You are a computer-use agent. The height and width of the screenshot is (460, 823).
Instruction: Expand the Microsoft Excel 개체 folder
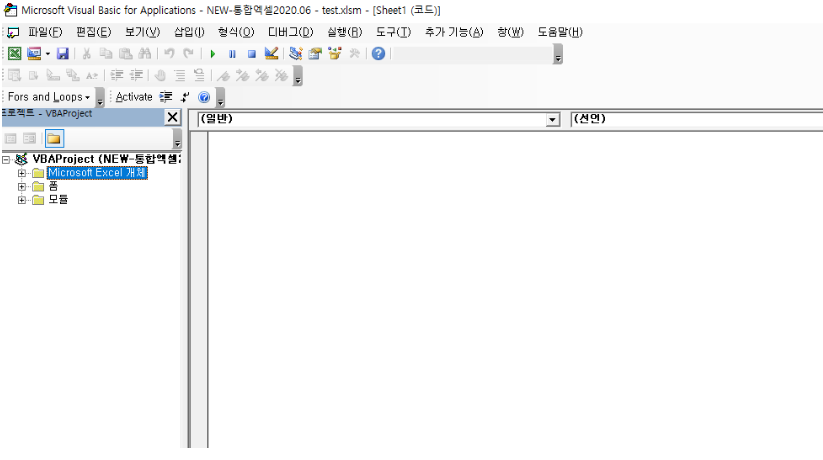22,173
